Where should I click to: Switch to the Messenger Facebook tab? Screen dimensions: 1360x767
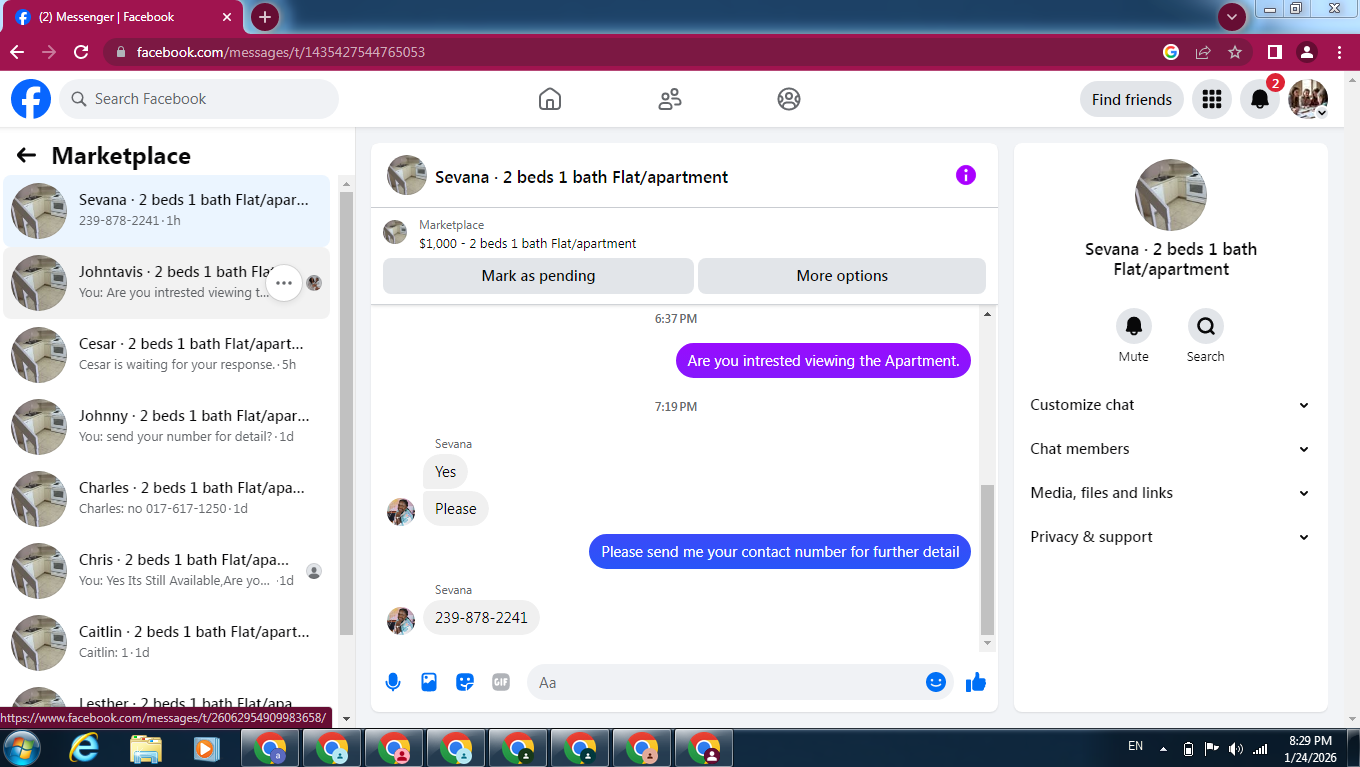pos(125,17)
